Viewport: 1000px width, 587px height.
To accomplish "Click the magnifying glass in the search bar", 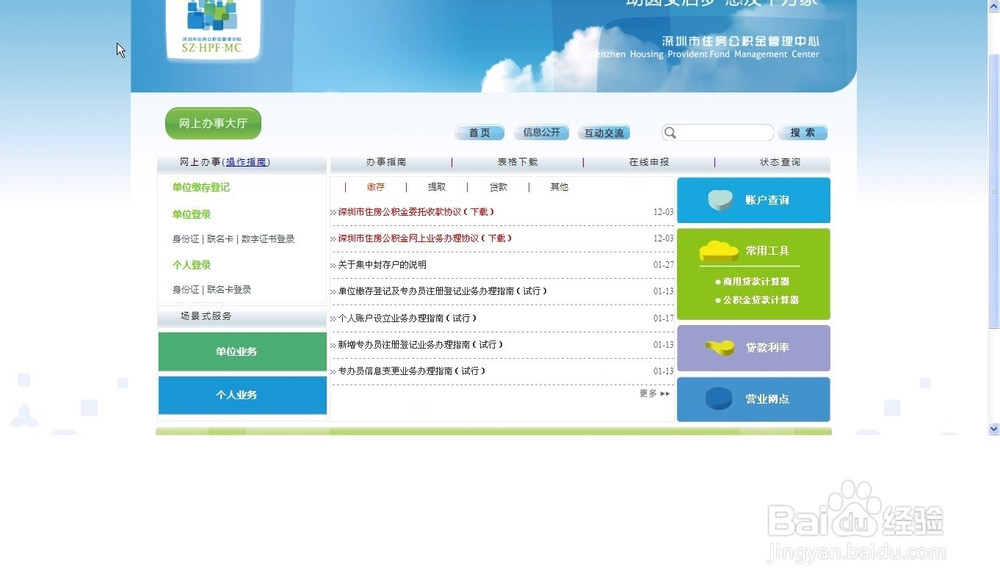I will (672, 131).
